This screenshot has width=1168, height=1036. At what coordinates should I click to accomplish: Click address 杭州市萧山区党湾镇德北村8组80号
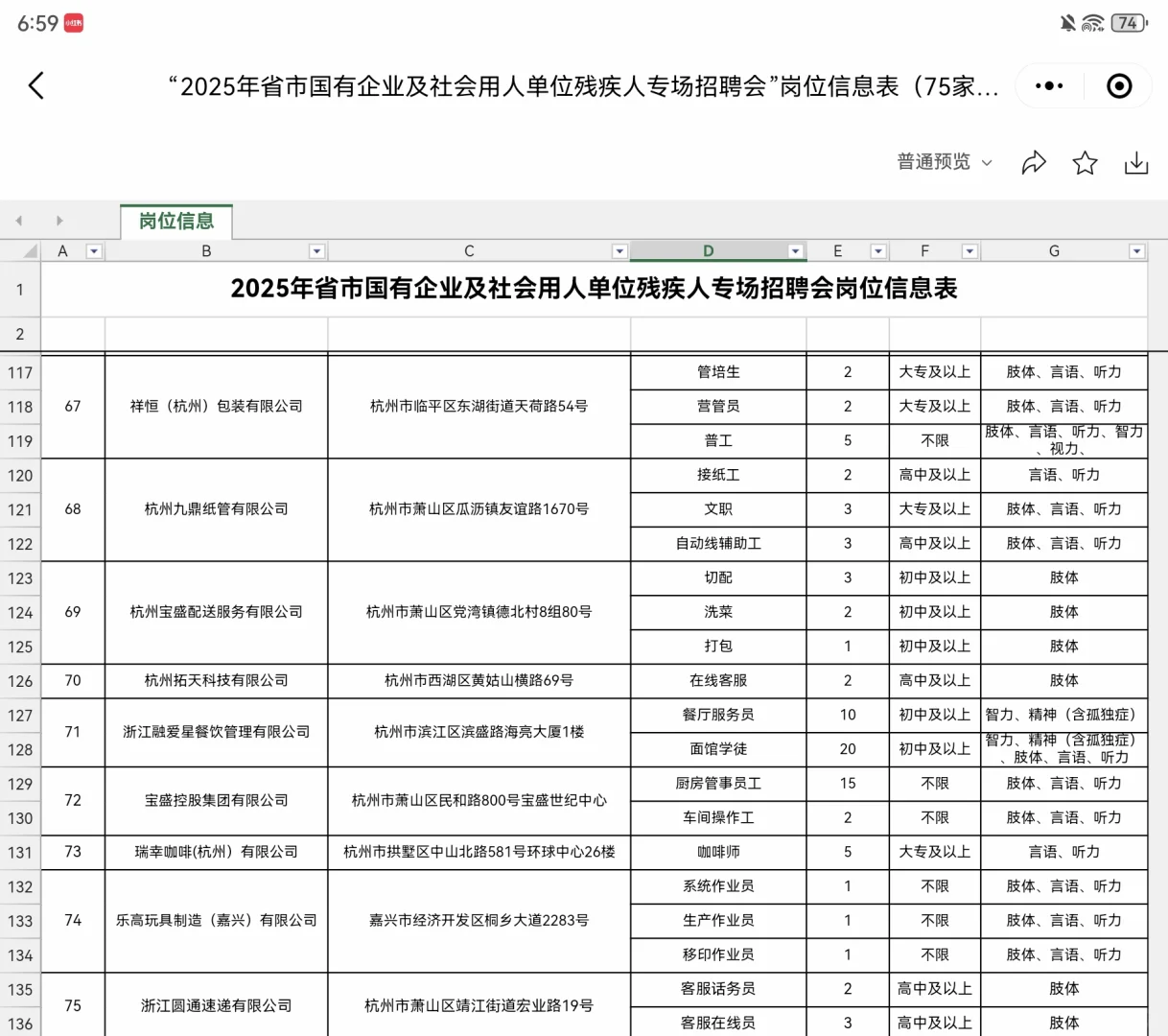pos(479,612)
